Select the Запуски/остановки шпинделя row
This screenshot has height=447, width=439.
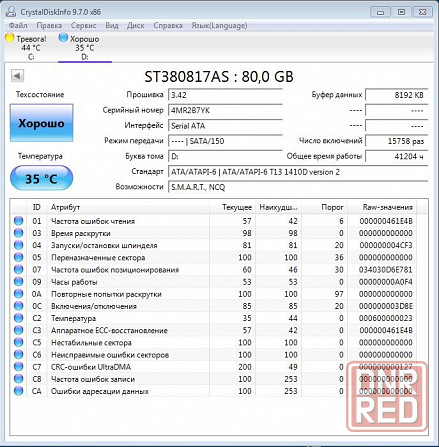pos(214,245)
